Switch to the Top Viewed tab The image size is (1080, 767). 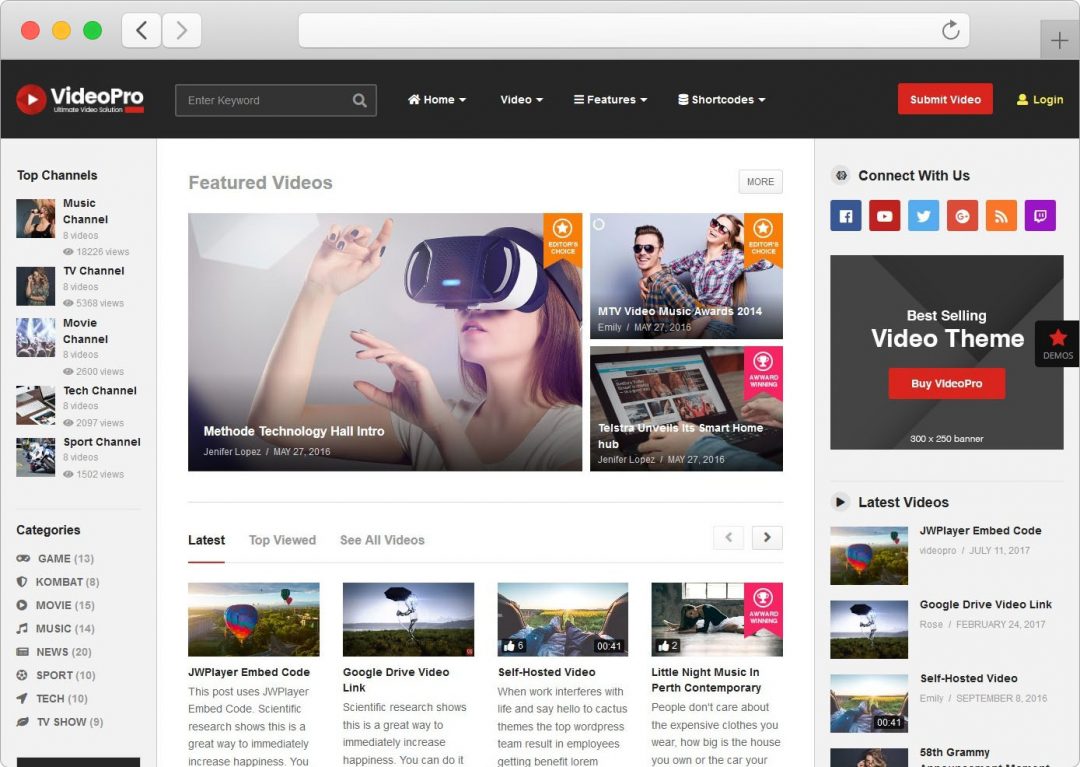(x=282, y=540)
